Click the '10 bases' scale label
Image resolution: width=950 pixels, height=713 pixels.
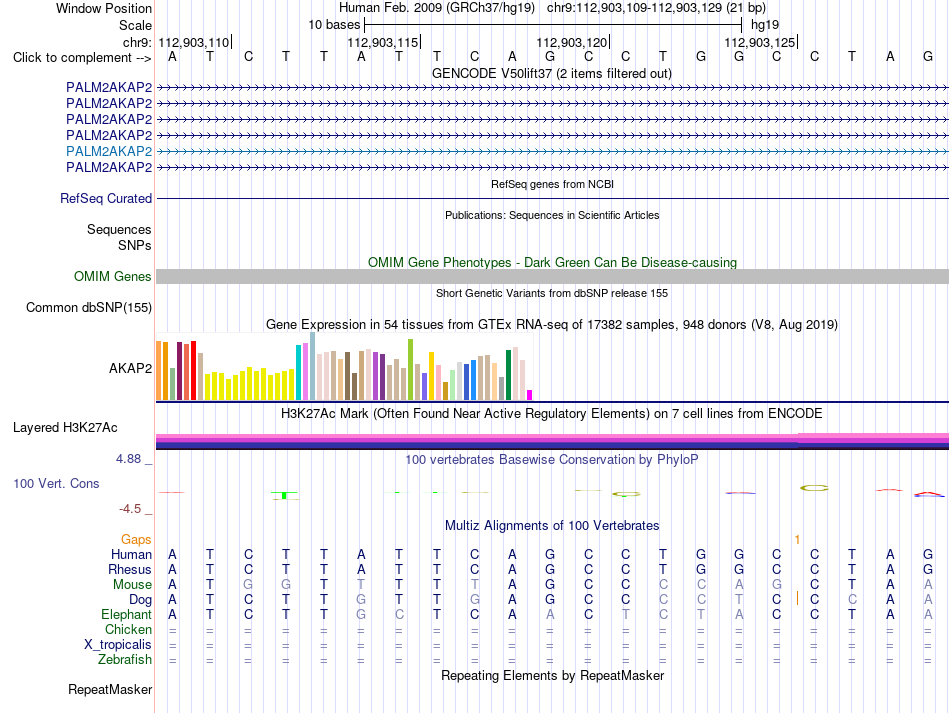[334, 25]
